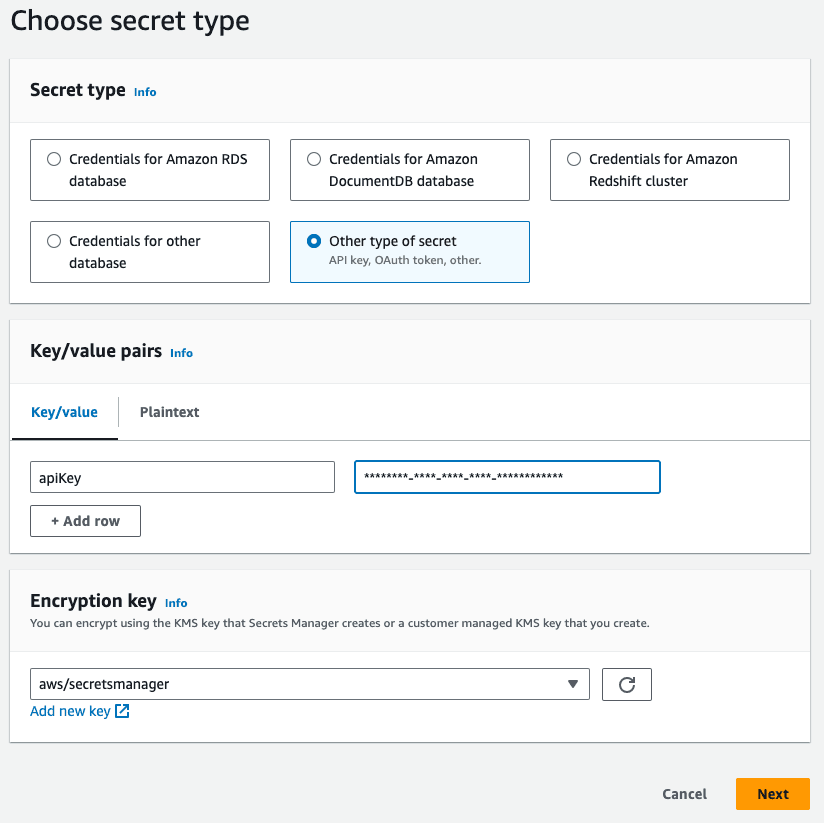This screenshot has height=823, width=824.
Task: Switch to the Key/value tab
Action: [x=65, y=412]
